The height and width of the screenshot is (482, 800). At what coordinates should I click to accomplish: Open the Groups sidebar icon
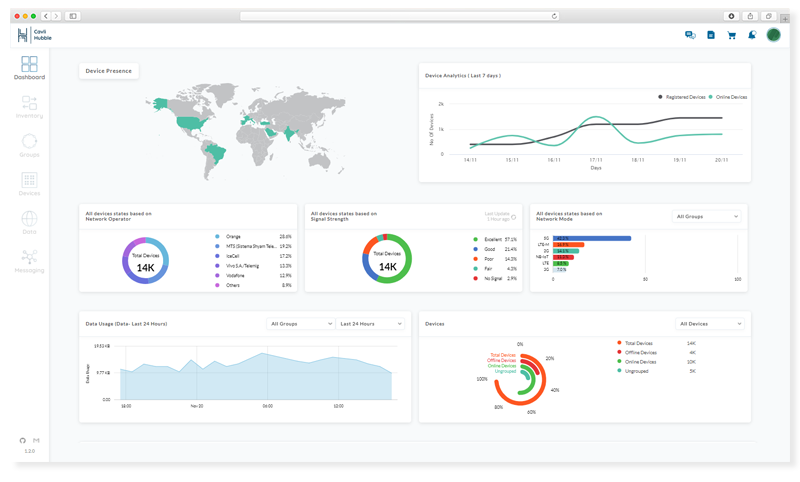tap(29, 144)
